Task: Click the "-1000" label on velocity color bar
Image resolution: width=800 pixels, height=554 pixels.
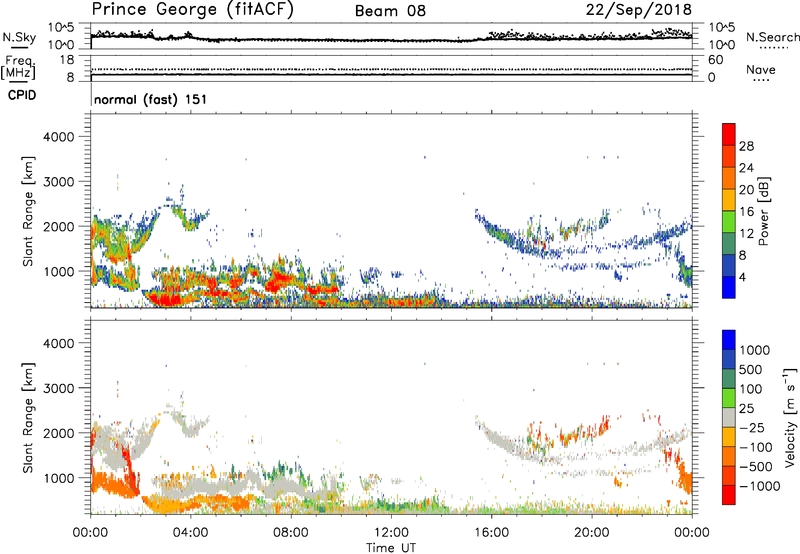Action: coord(759,486)
